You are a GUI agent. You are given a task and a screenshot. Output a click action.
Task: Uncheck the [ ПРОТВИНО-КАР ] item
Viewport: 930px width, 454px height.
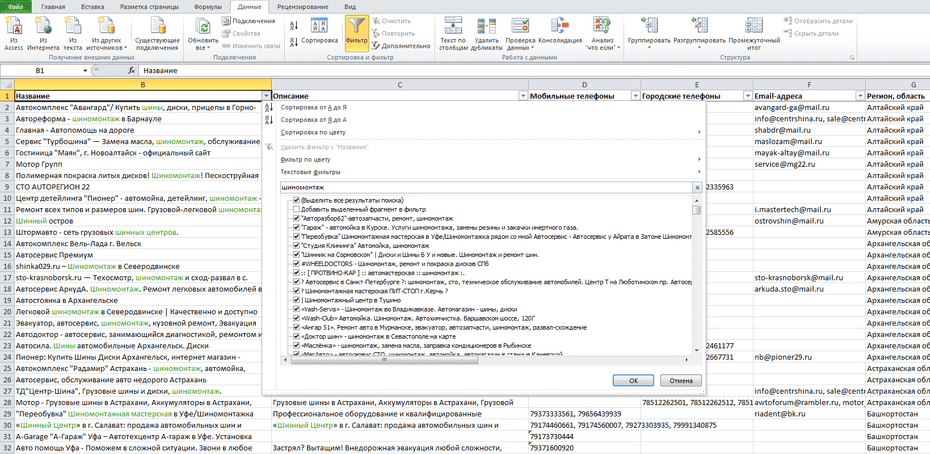point(297,273)
